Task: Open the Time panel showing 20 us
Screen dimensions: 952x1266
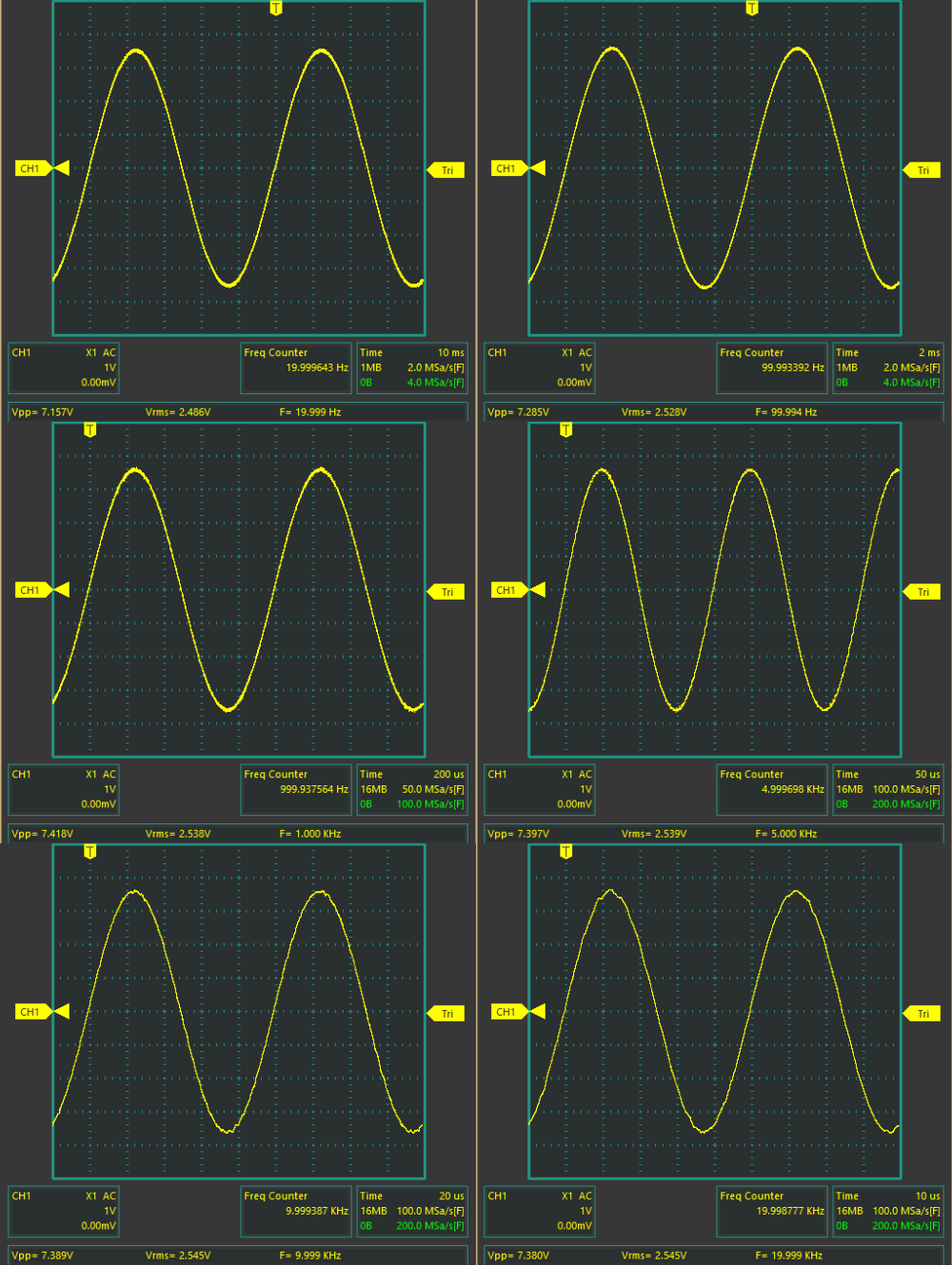Action: (x=411, y=1211)
